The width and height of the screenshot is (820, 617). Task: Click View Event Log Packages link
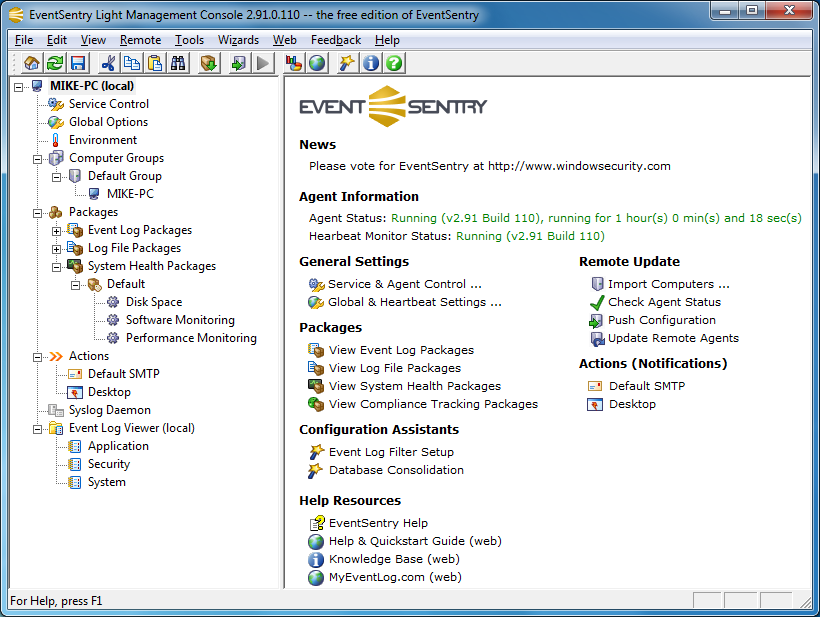401,350
